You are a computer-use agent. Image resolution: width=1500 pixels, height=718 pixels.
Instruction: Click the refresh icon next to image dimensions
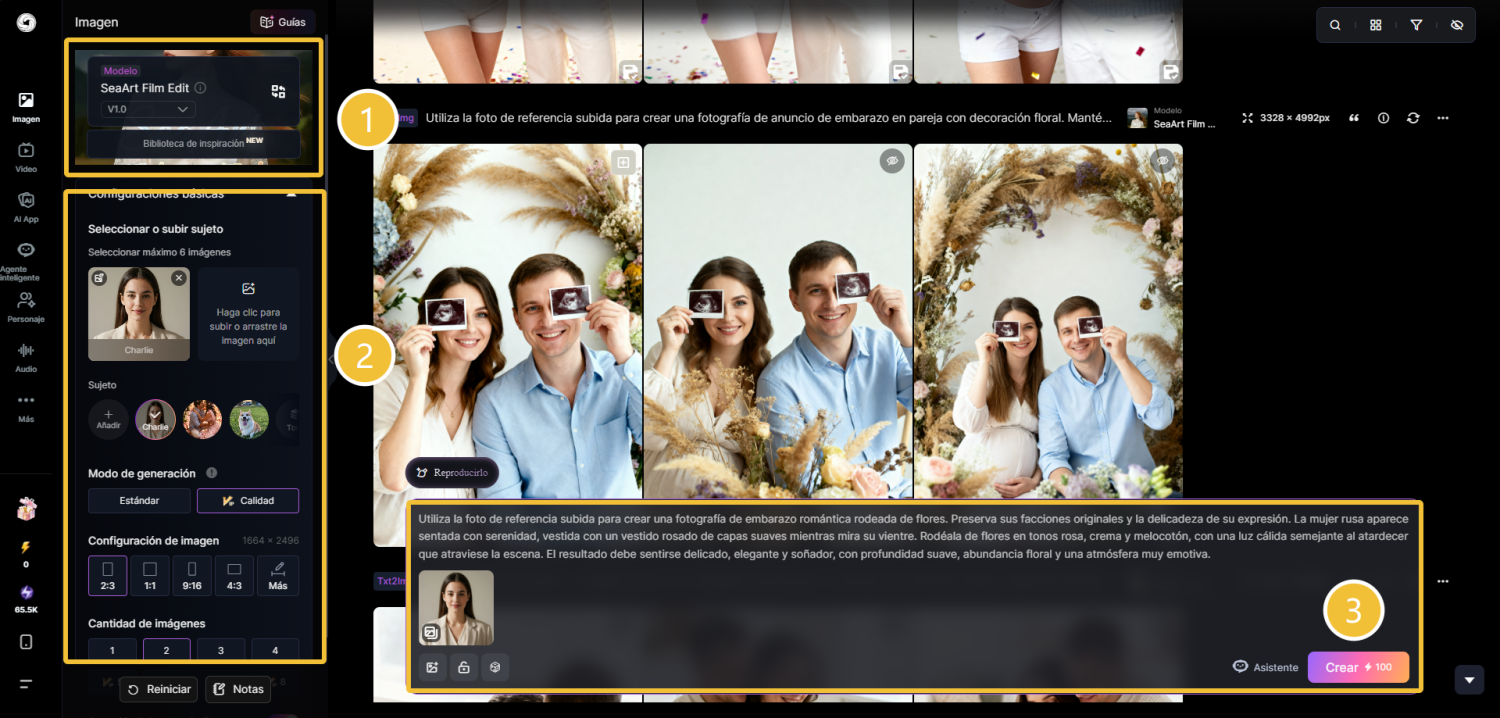tap(1413, 118)
